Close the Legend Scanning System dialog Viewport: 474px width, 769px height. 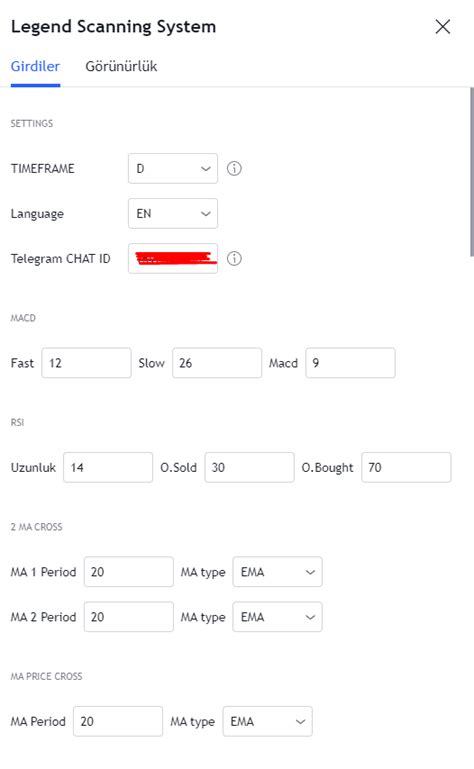[x=443, y=26]
